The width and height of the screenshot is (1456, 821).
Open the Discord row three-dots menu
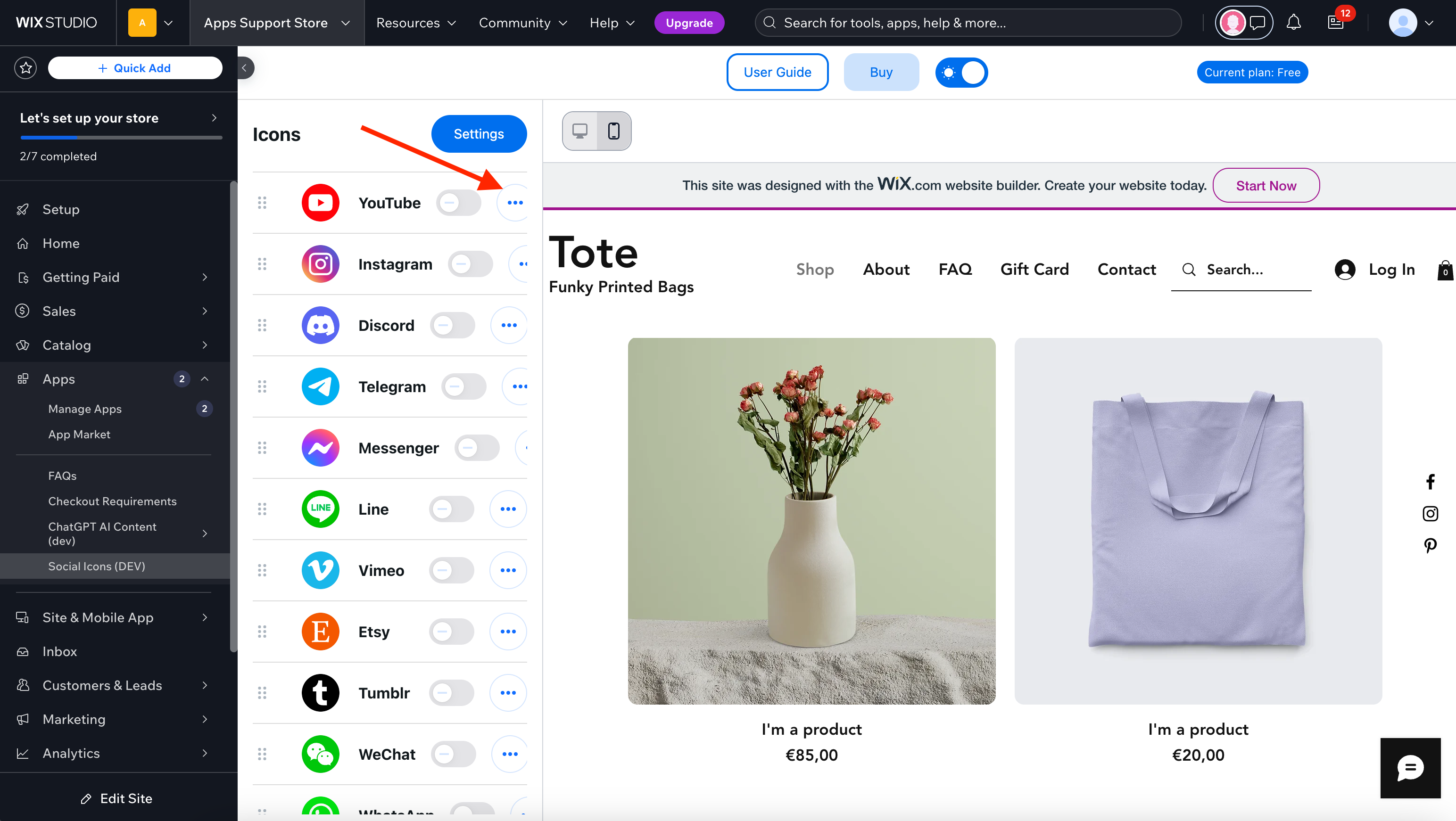(509, 326)
